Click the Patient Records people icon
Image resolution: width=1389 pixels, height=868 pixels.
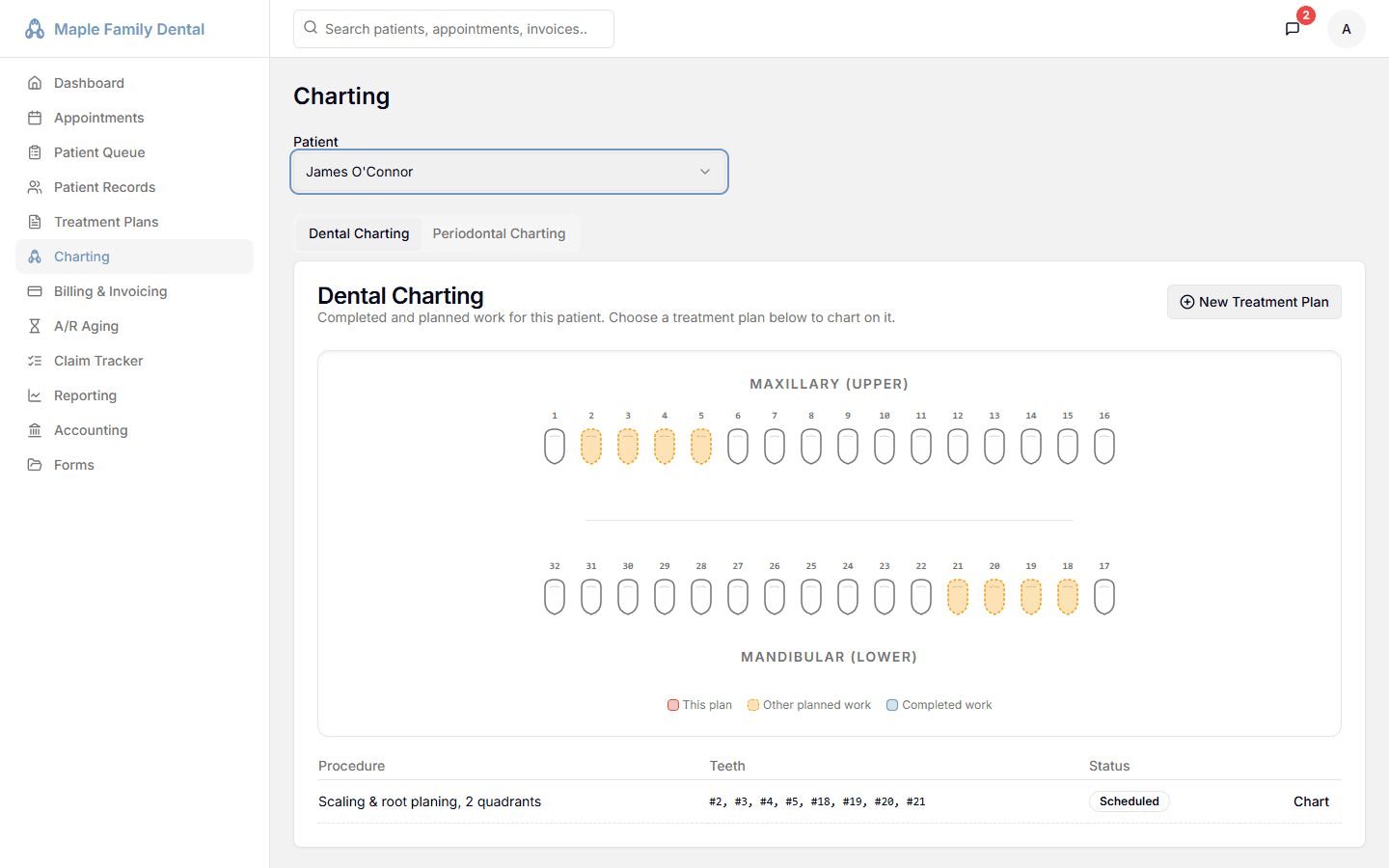[35, 187]
